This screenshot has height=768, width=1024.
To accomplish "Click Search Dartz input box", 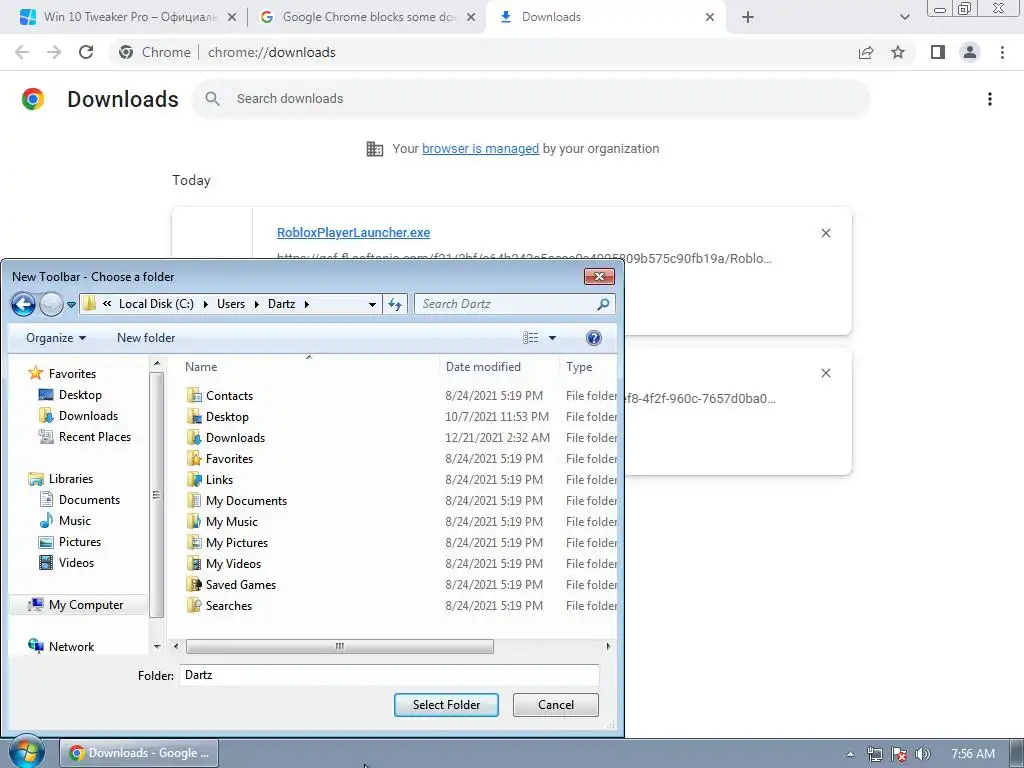I will [x=506, y=304].
